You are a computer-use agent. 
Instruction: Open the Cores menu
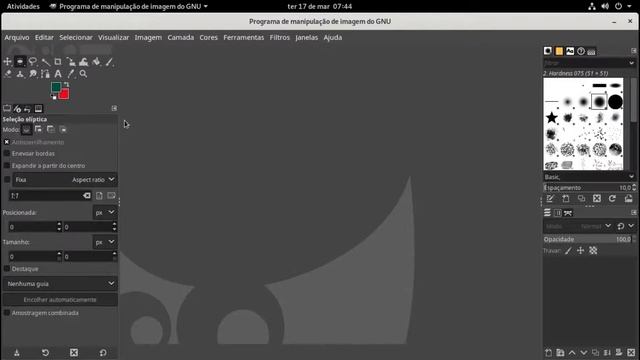(209, 38)
